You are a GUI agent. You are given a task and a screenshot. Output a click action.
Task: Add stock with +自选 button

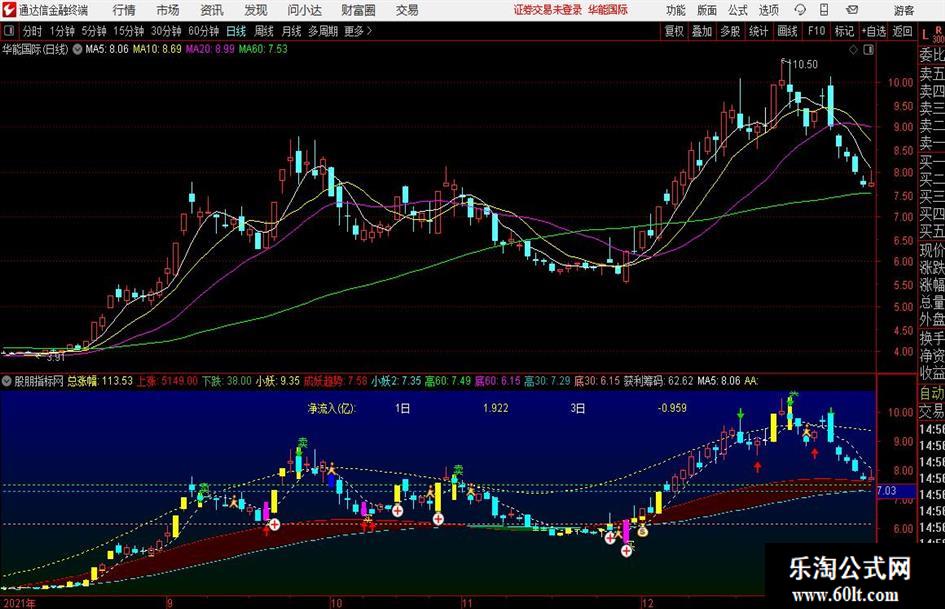click(874, 31)
